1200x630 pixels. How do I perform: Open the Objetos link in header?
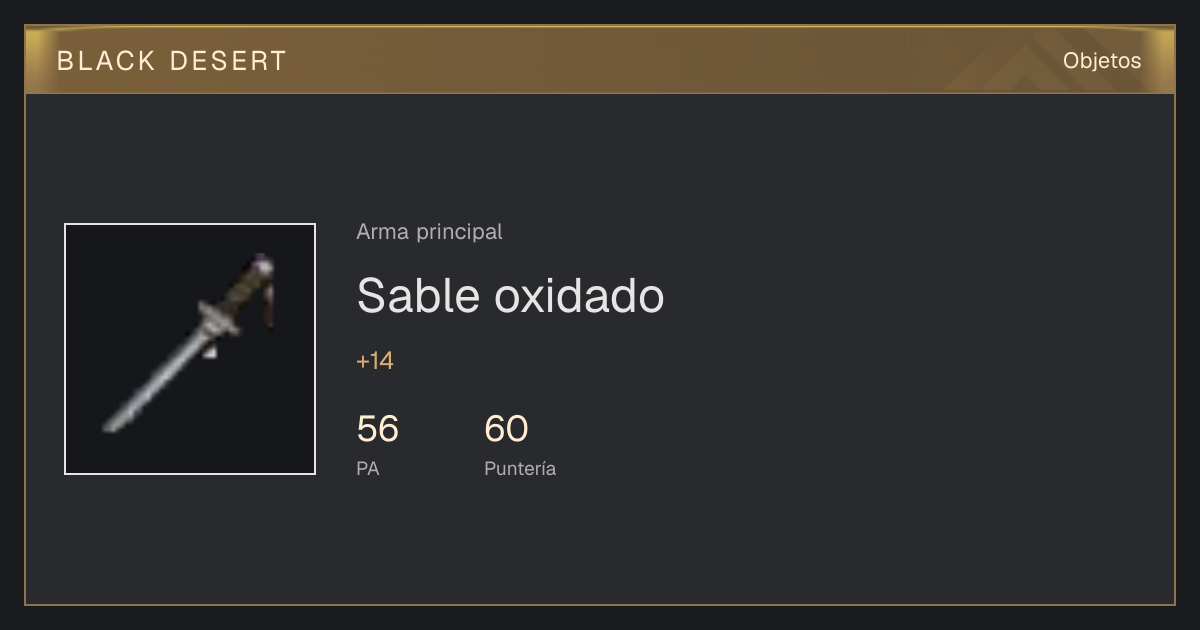[1102, 61]
